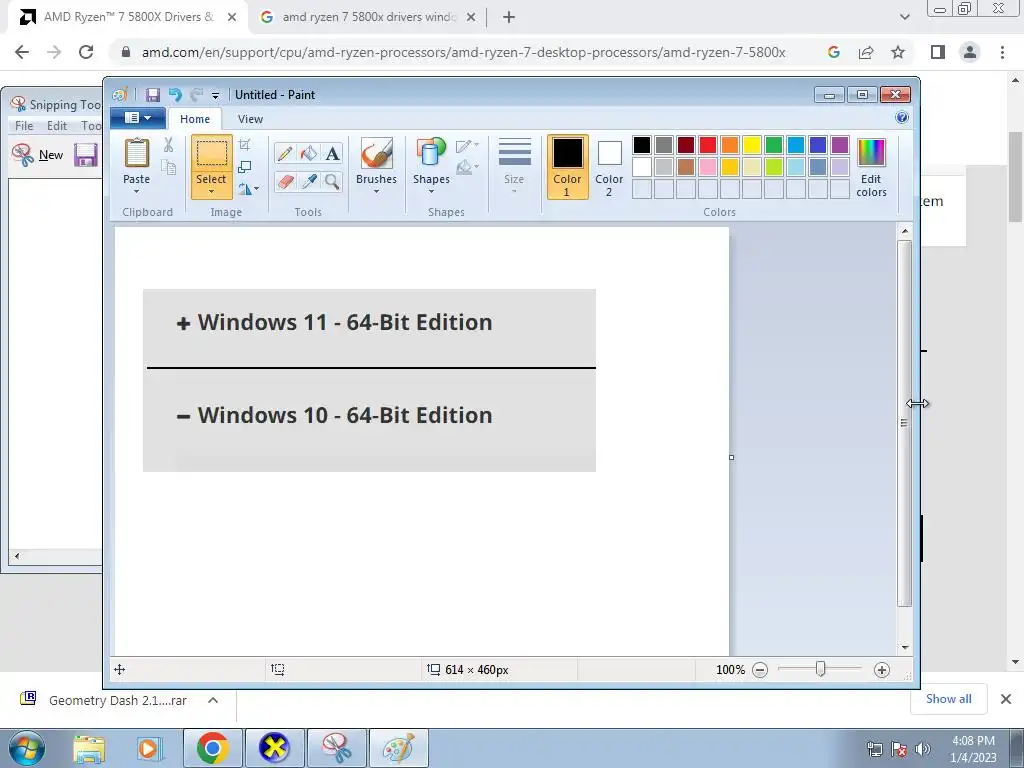
Task: Pick the red color swatch
Action: (x=708, y=144)
